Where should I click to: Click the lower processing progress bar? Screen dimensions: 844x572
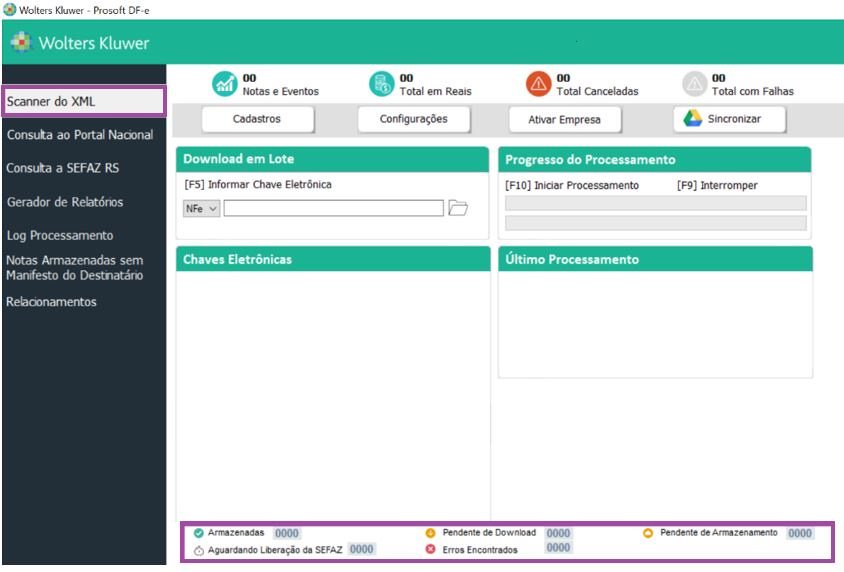point(656,223)
